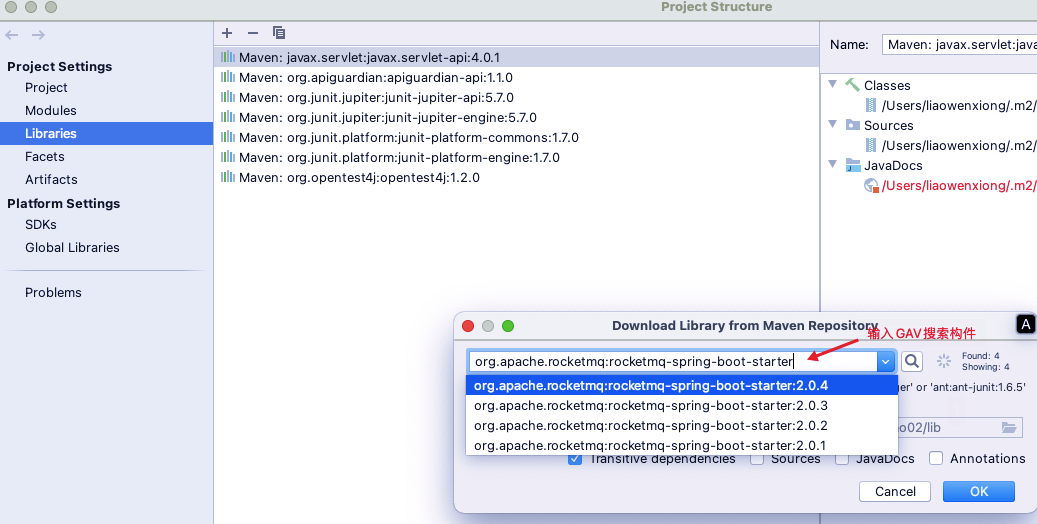
Task: Select the Libraries settings page
Action: coord(106,133)
